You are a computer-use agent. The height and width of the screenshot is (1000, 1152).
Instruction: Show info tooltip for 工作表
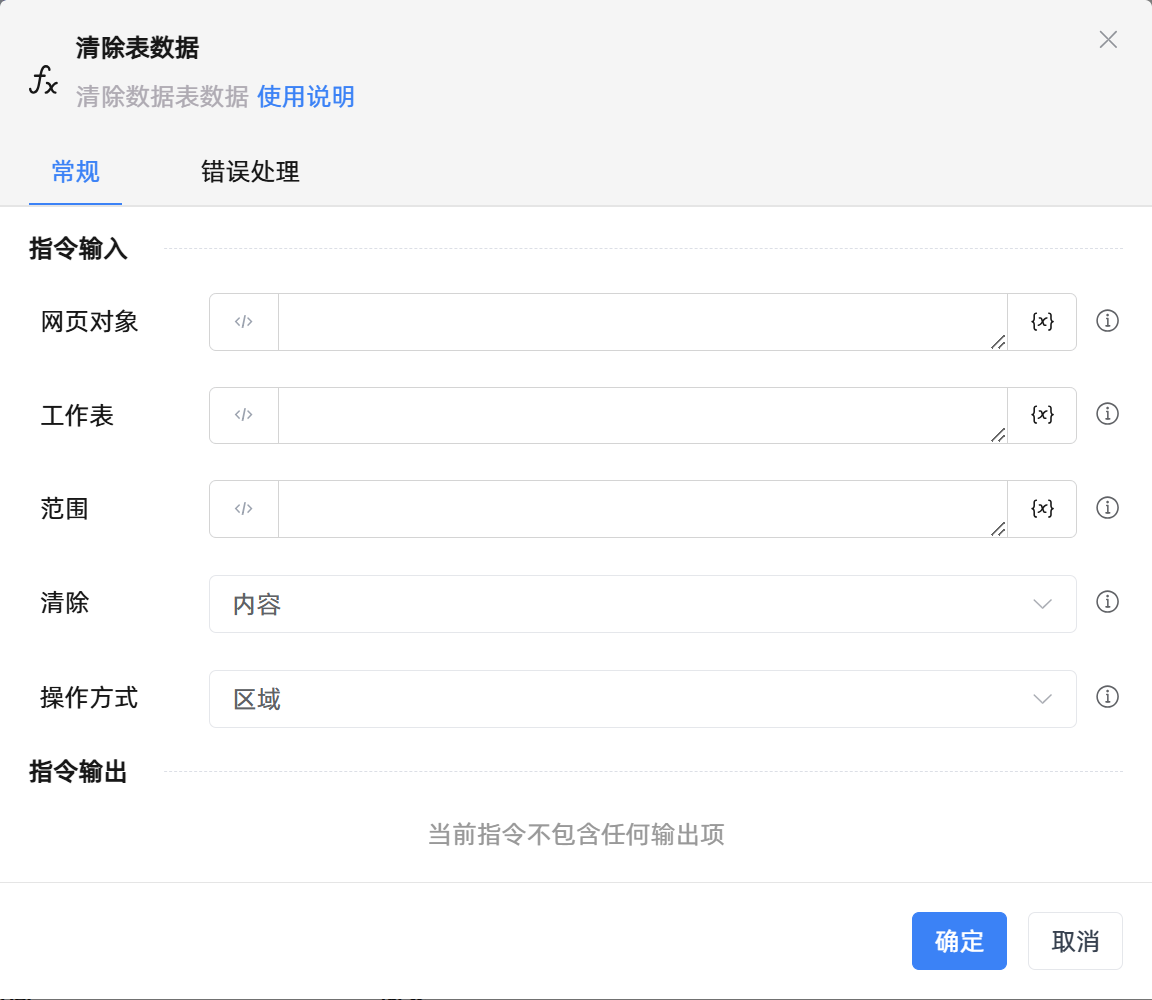point(1107,414)
